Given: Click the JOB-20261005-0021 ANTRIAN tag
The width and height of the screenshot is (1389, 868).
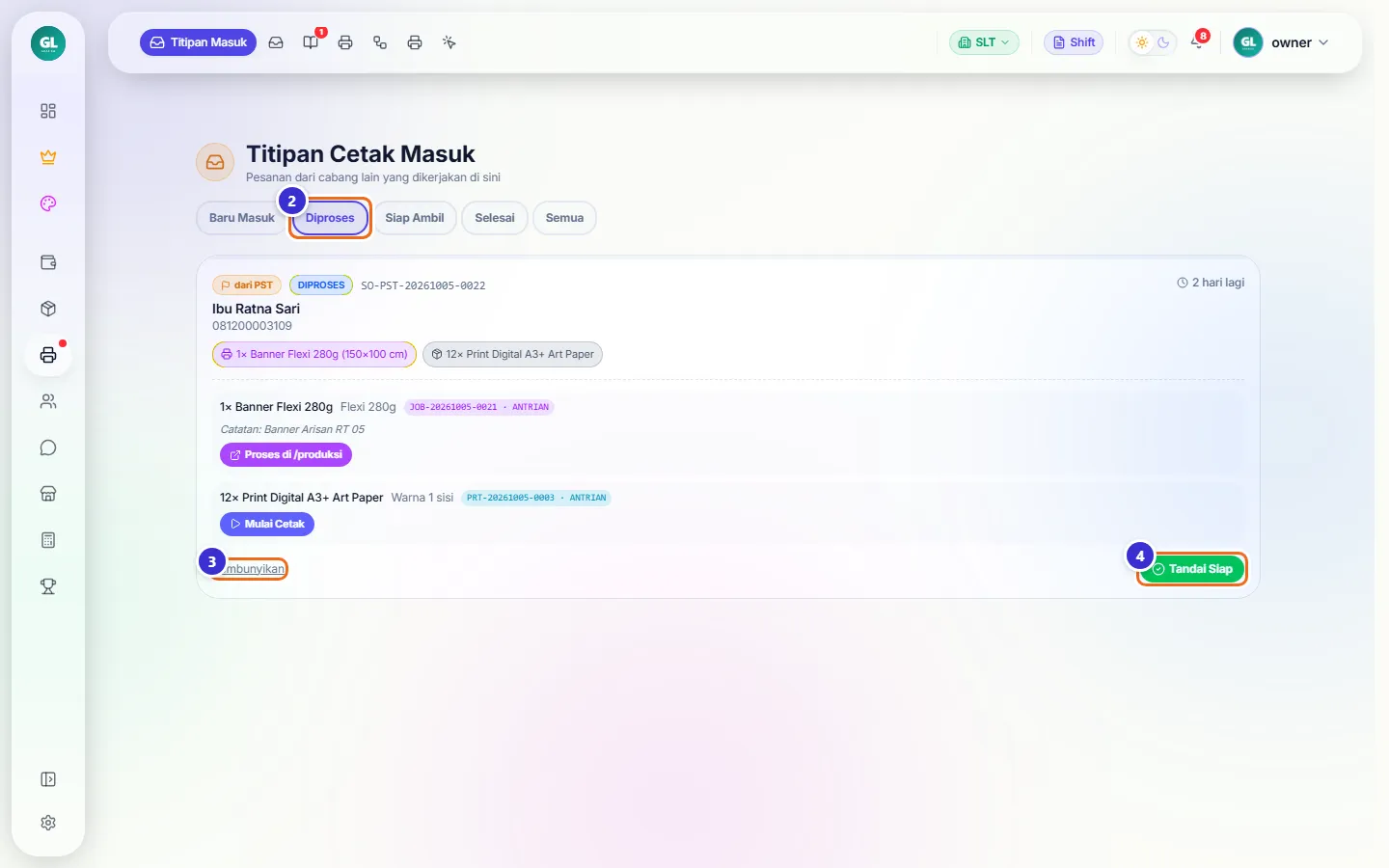Looking at the screenshot, I should [x=479, y=407].
